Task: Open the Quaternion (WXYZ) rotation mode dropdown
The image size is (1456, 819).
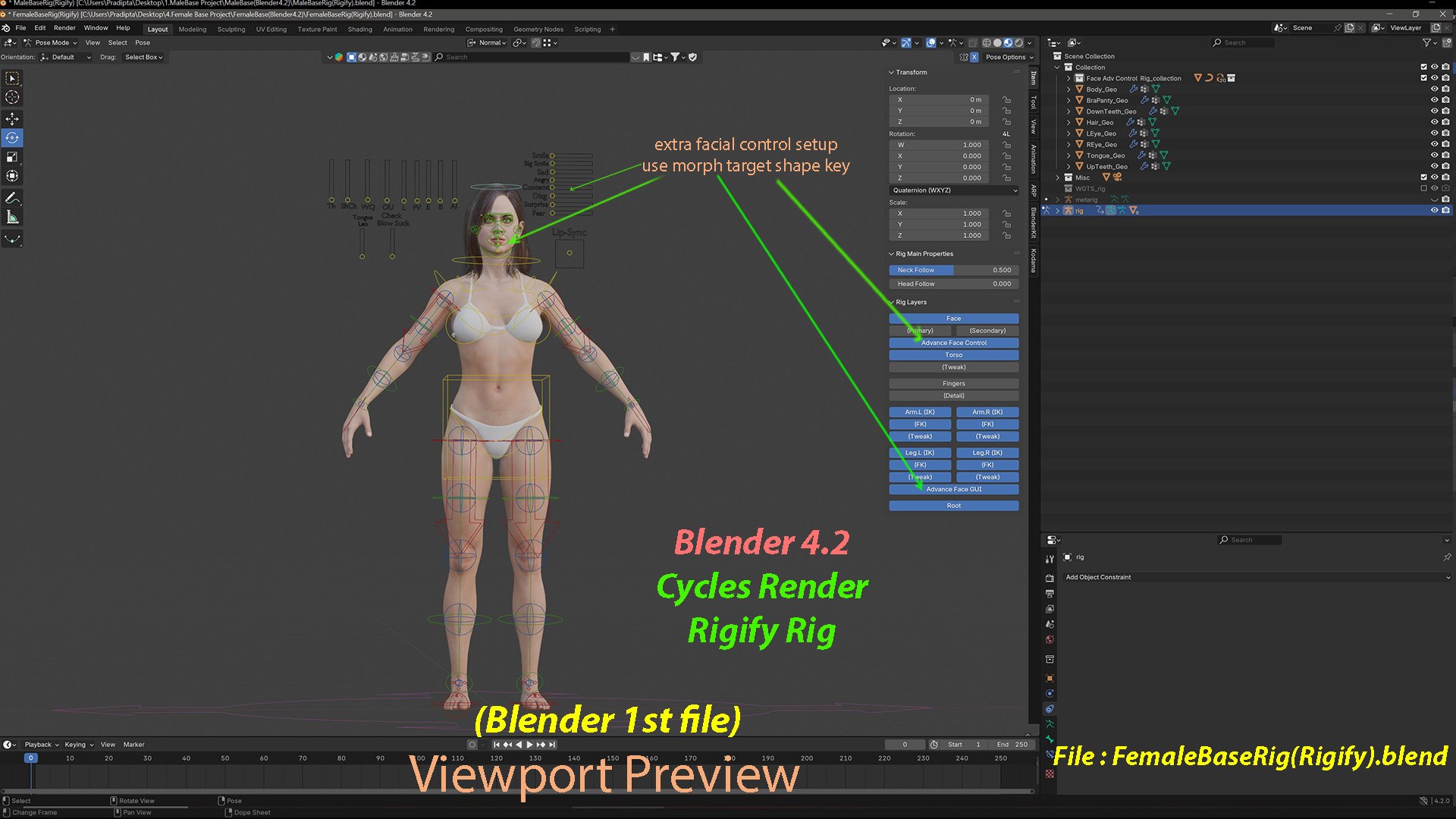Action: [x=954, y=190]
